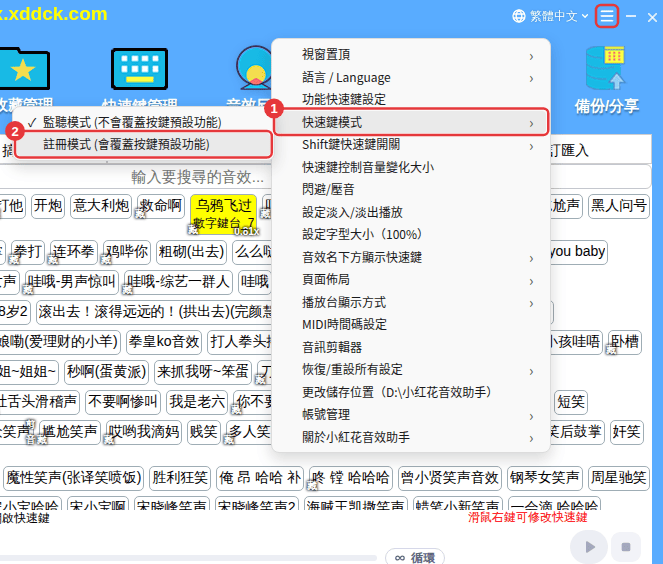Click the stop playback button

[626, 547]
